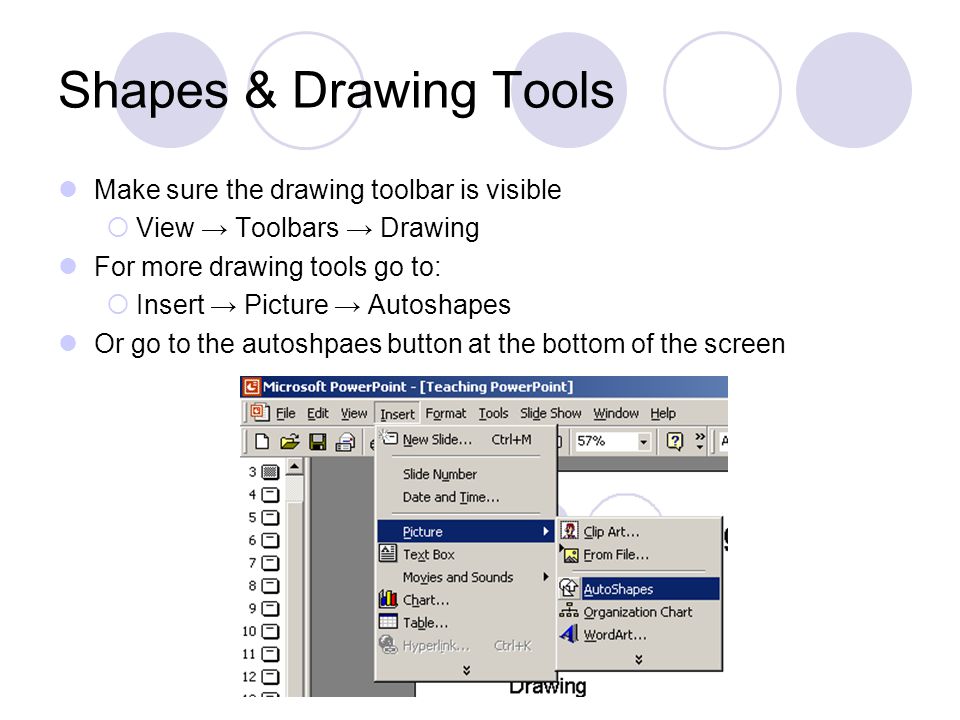Click the Hyperlink globe icon
The image size is (960, 720).
388,644
